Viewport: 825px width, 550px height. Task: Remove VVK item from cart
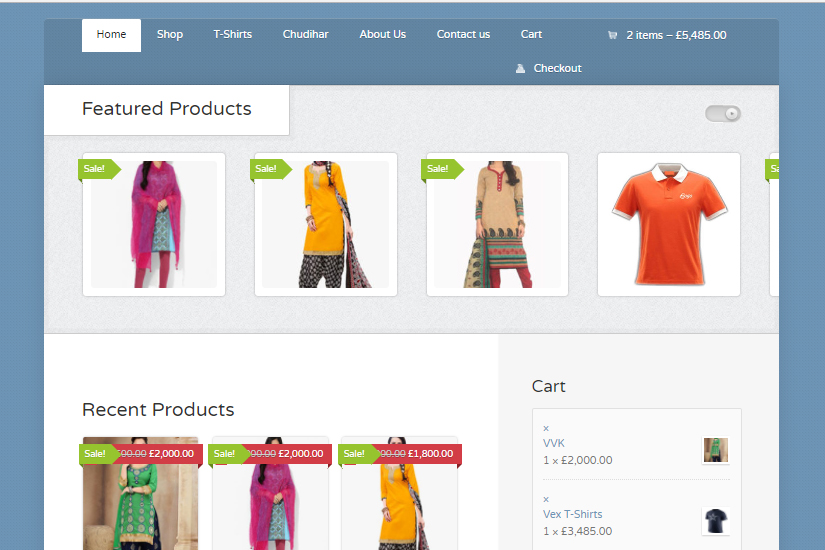click(x=546, y=428)
